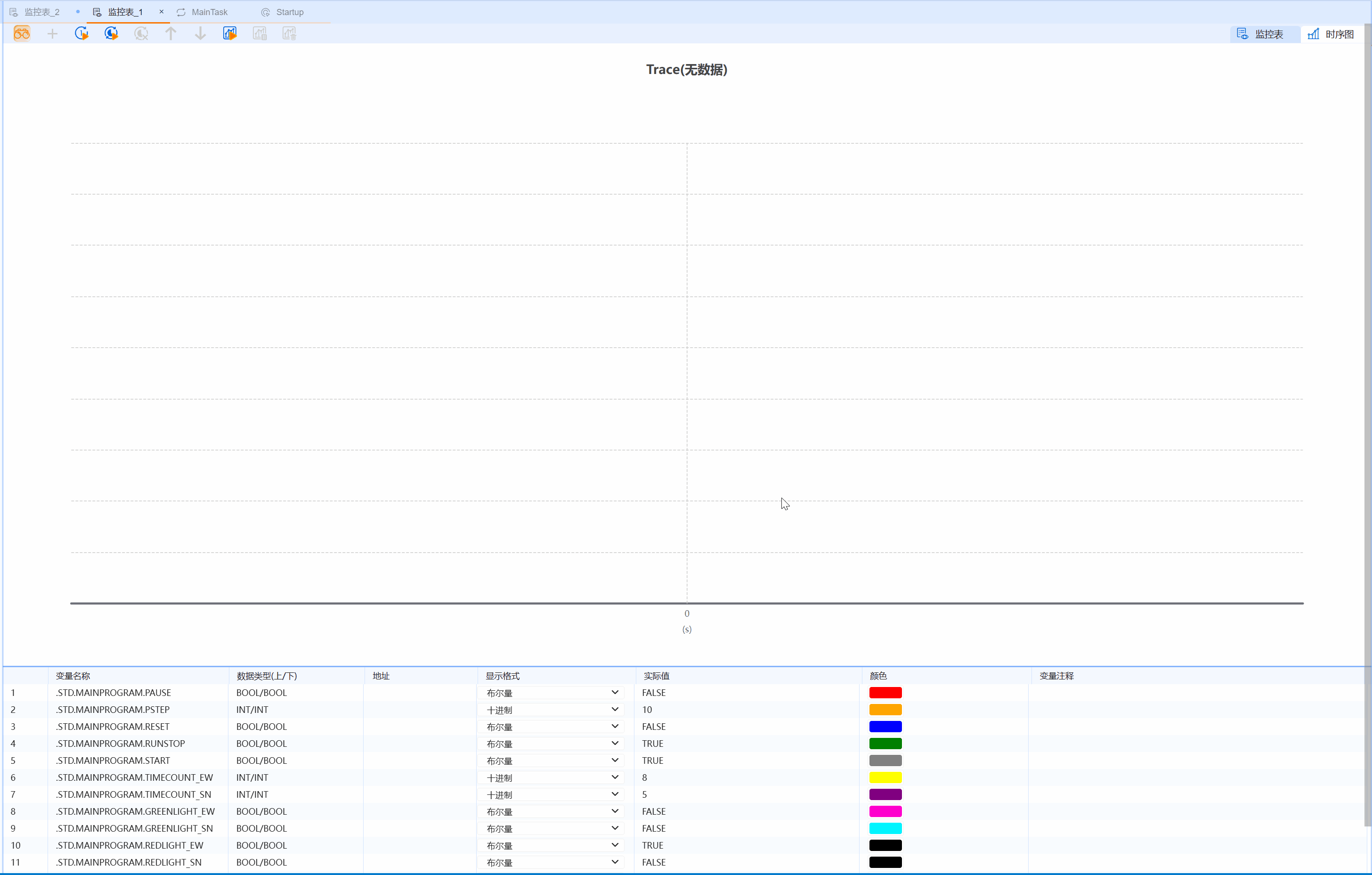Toggle the glasses monitoring mode icon
The image size is (1372, 875).
(22, 33)
